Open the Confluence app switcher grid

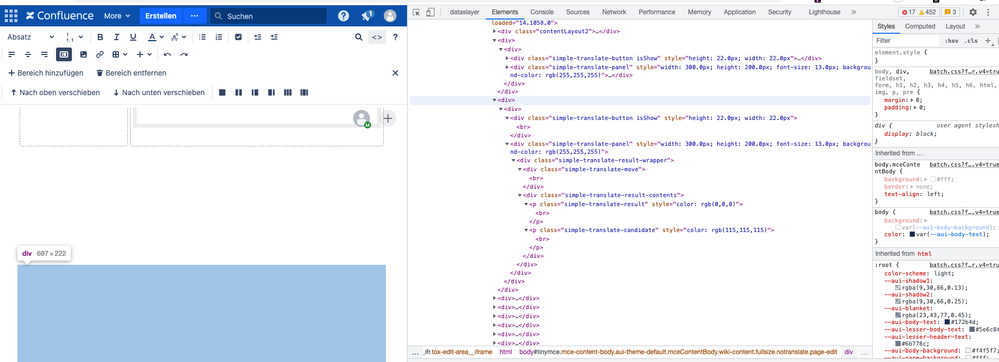point(11,16)
